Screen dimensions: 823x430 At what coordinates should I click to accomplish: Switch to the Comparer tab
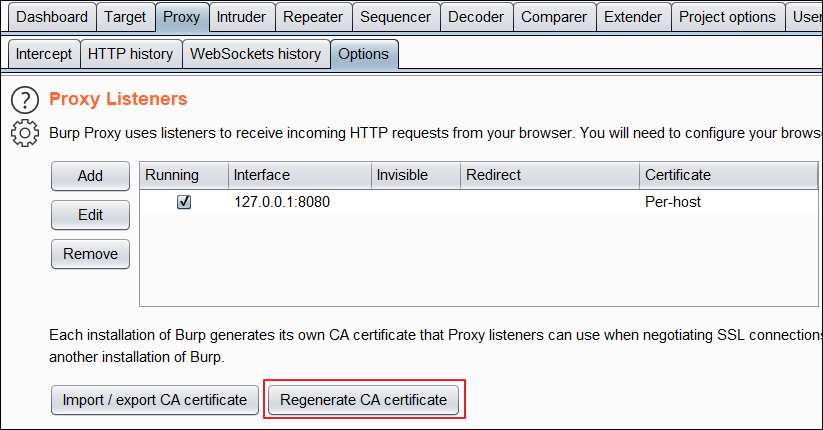554,17
